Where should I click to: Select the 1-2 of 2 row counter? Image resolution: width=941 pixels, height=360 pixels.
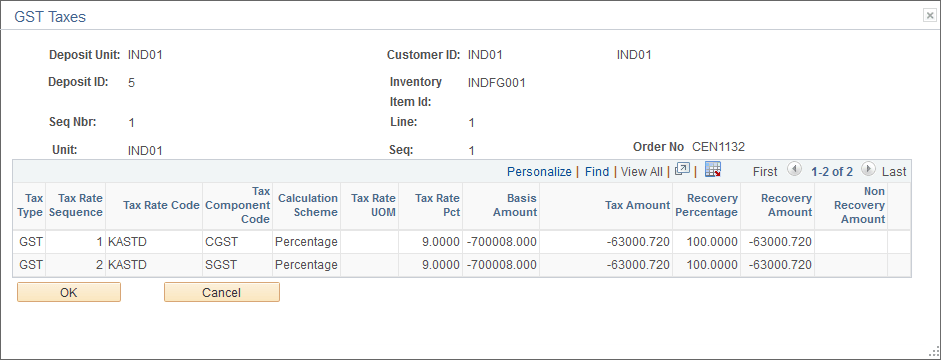(x=832, y=172)
